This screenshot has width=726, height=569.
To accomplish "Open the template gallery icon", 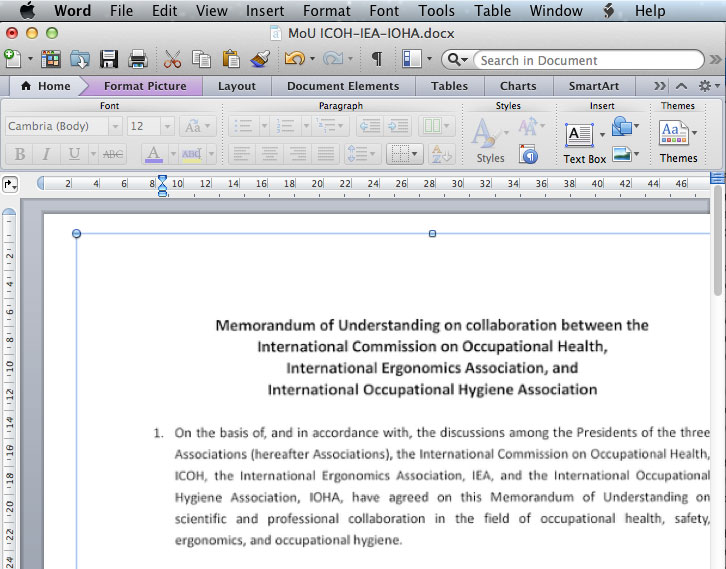I will (51, 59).
